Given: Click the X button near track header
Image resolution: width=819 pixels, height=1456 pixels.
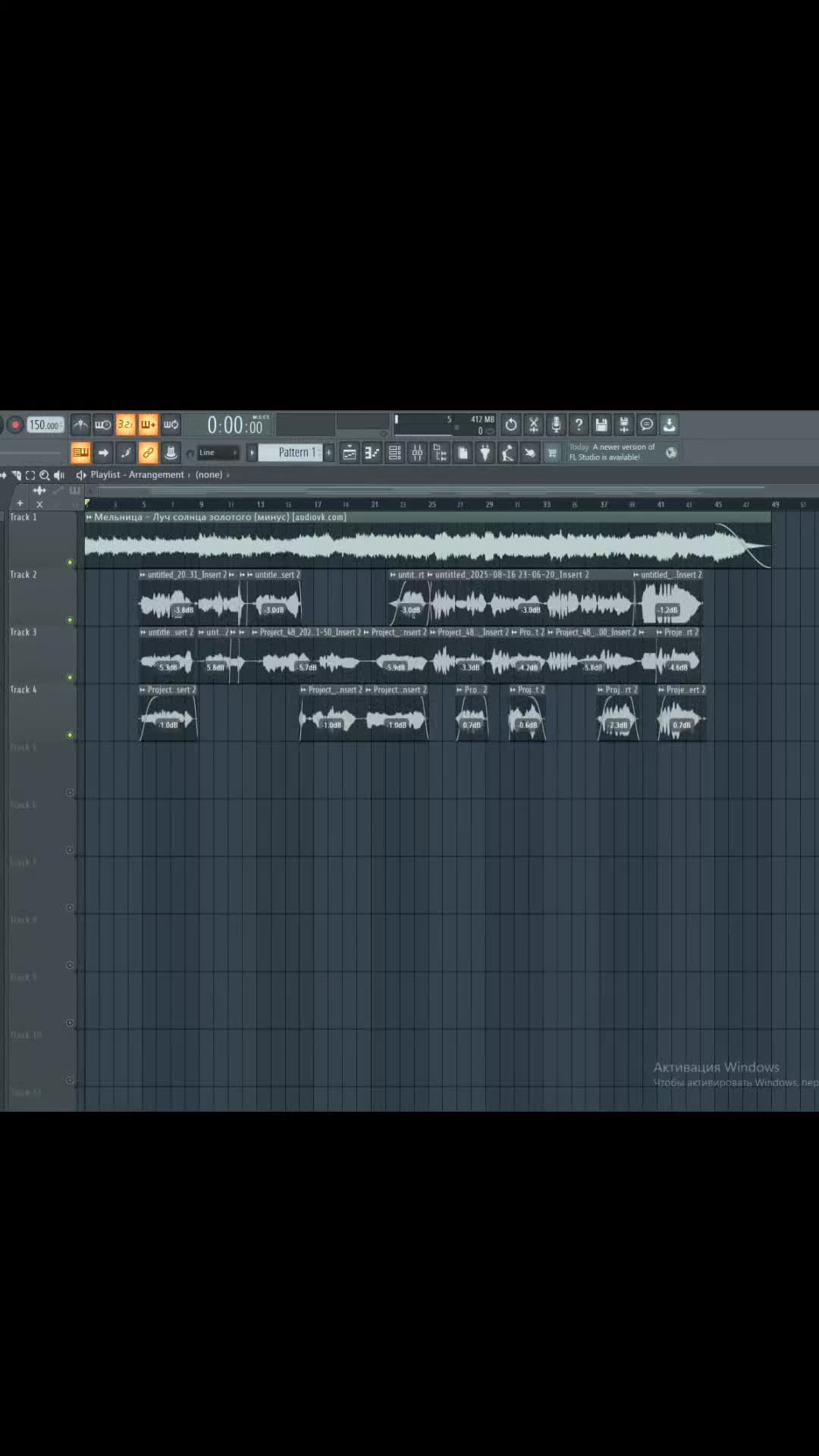Looking at the screenshot, I should (39, 504).
